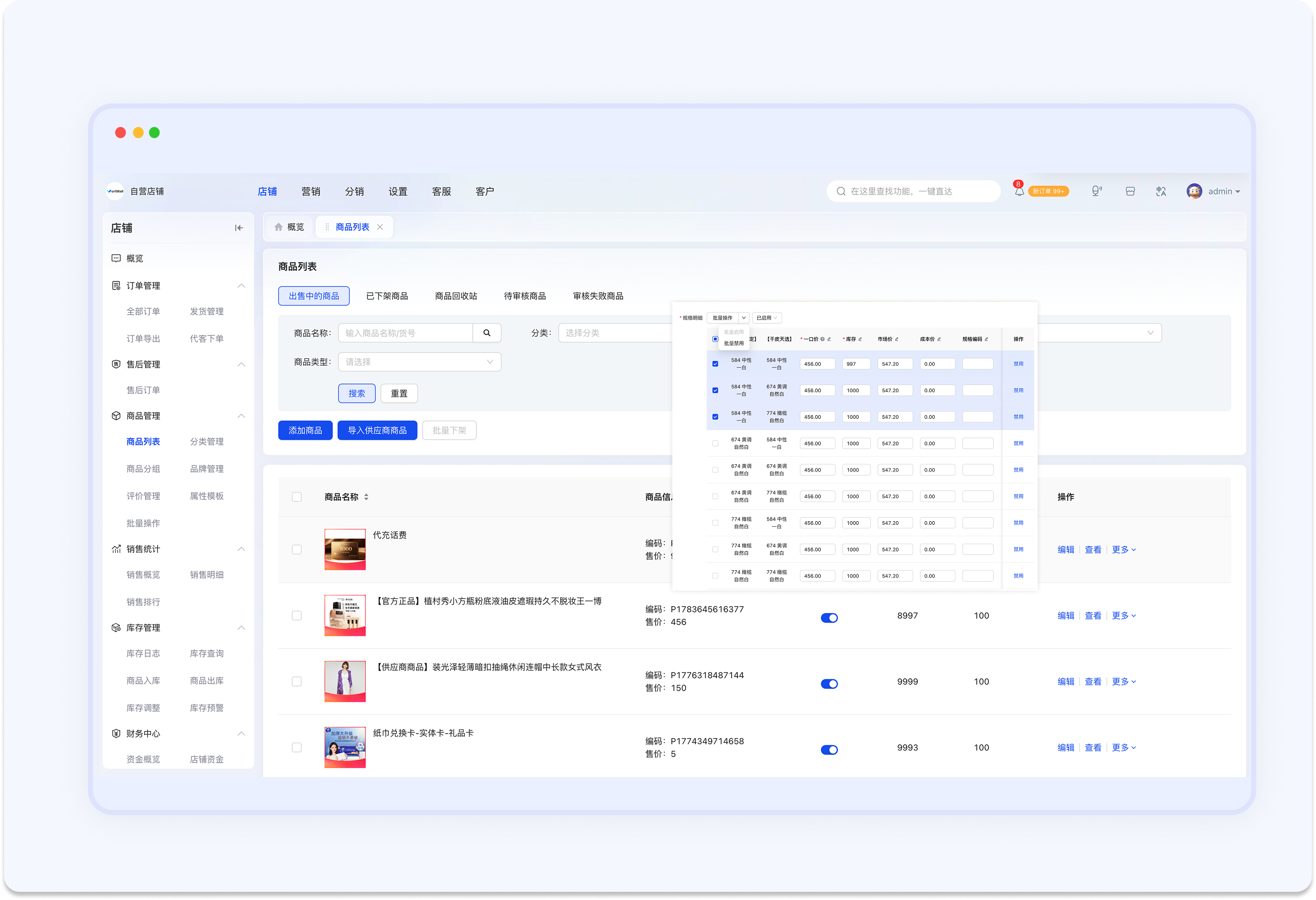The image size is (1316, 900).
Task: Open the 营销 top menu
Action: 311,191
